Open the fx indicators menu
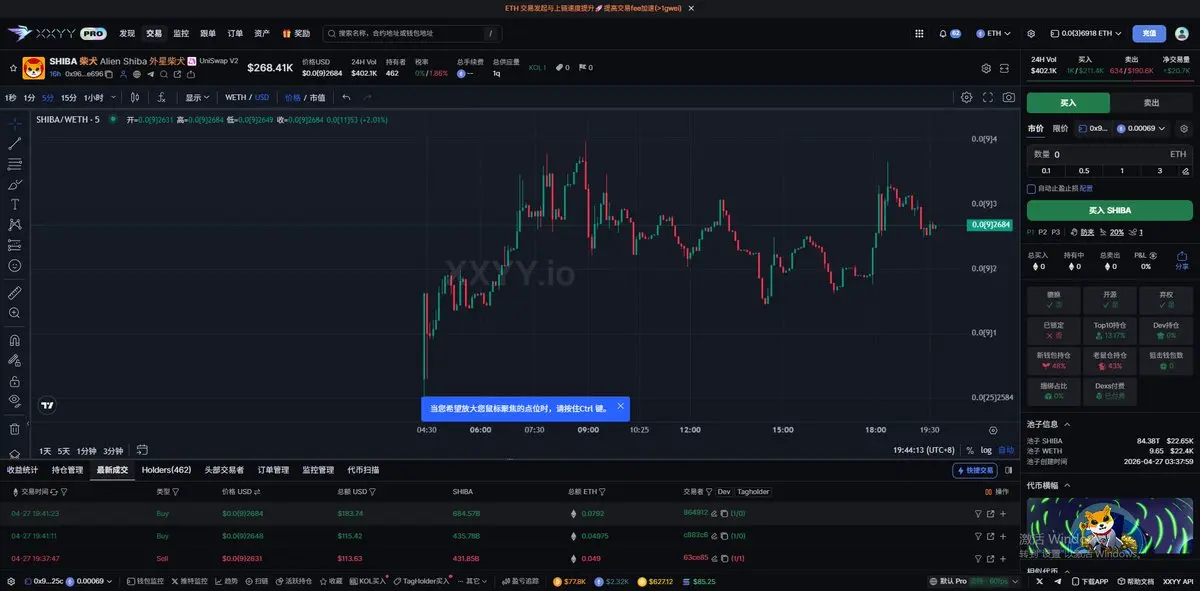 (161, 97)
